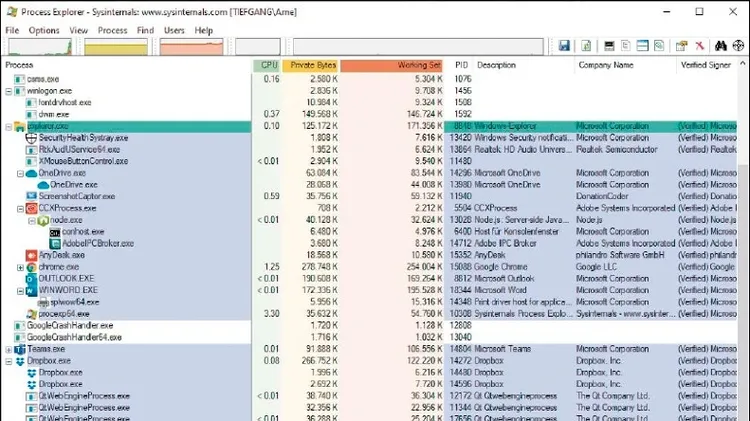
Task: Open the Options menu
Action: click(x=44, y=30)
